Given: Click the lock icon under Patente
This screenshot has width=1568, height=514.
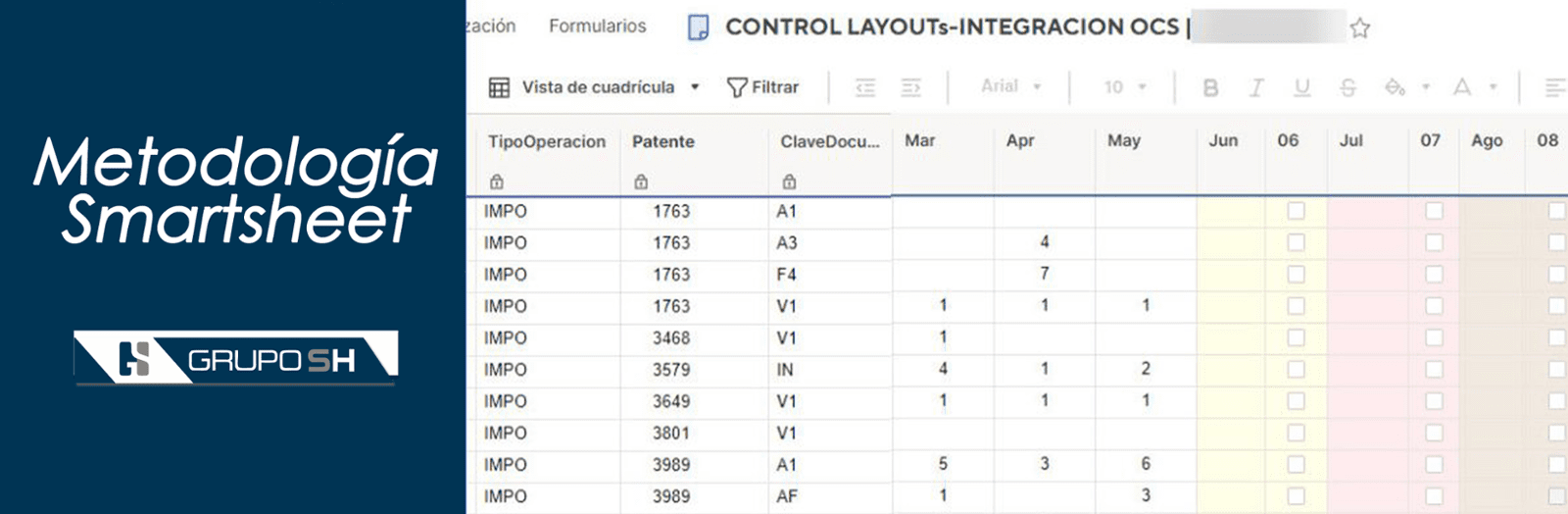Looking at the screenshot, I should pos(641,181).
